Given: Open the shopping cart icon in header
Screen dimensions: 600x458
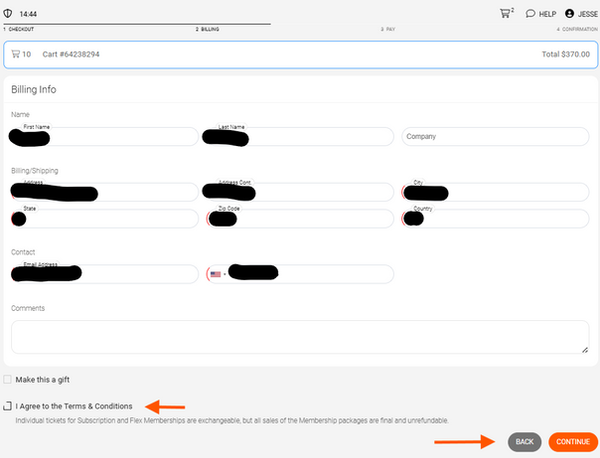Looking at the screenshot, I should tap(505, 13).
